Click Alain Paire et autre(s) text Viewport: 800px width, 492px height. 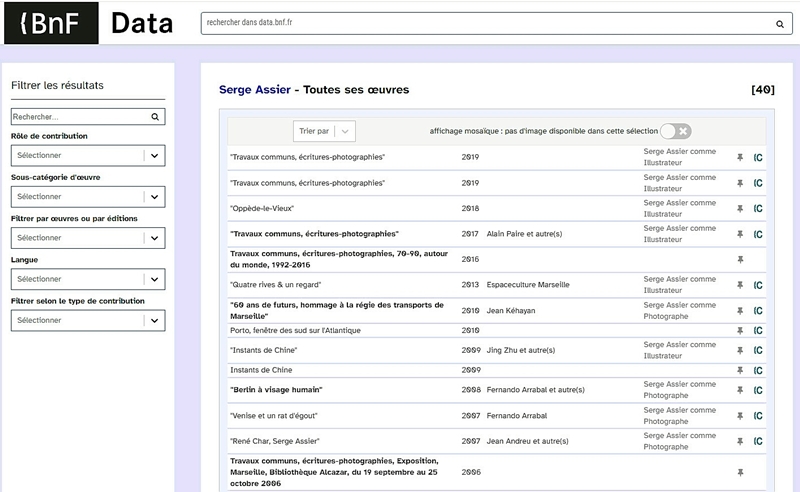click(x=524, y=234)
